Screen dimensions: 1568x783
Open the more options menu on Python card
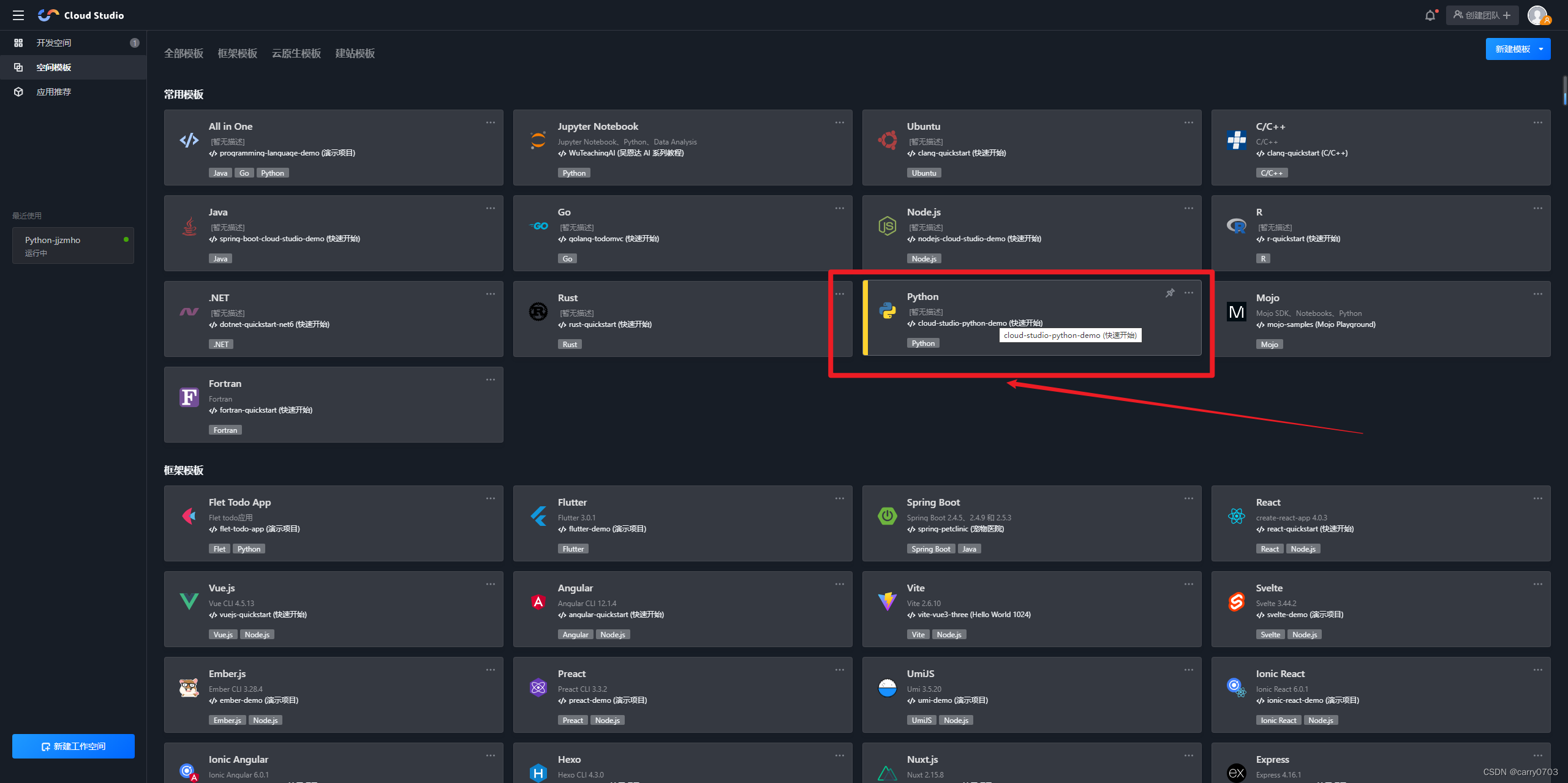(1189, 293)
